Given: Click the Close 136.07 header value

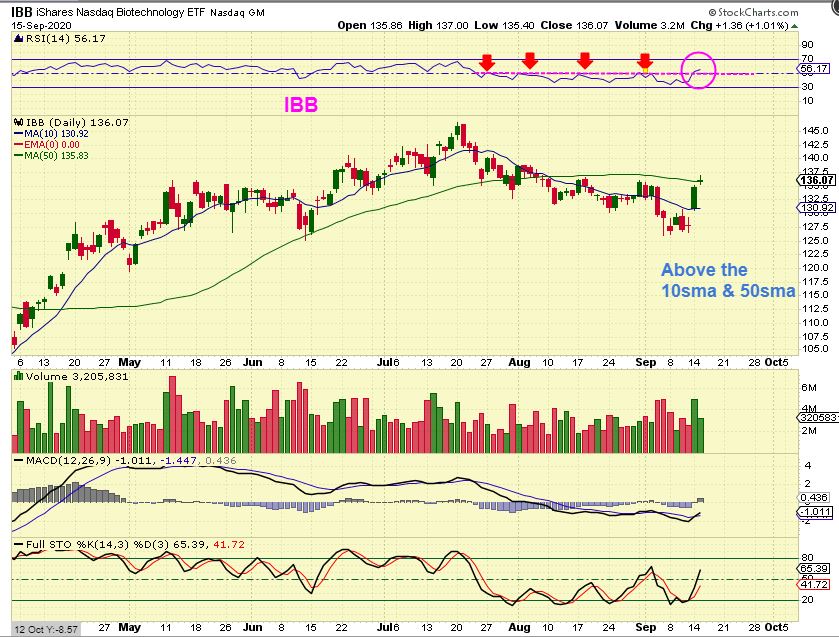Looking at the screenshot, I should pyautogui.click(x=574, y=25).
